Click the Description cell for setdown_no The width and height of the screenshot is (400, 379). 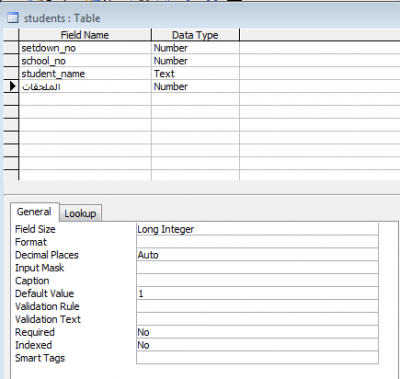tap(320, 48)
